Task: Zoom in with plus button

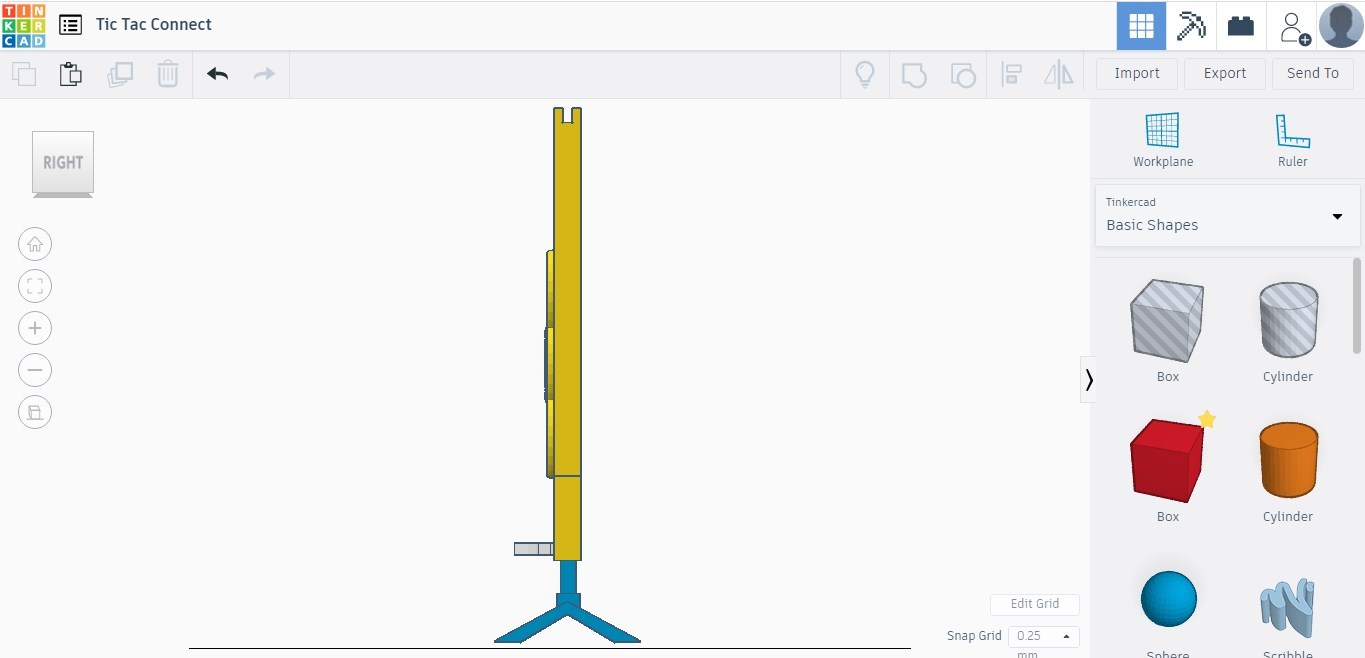Action: [x=35, y=328]
